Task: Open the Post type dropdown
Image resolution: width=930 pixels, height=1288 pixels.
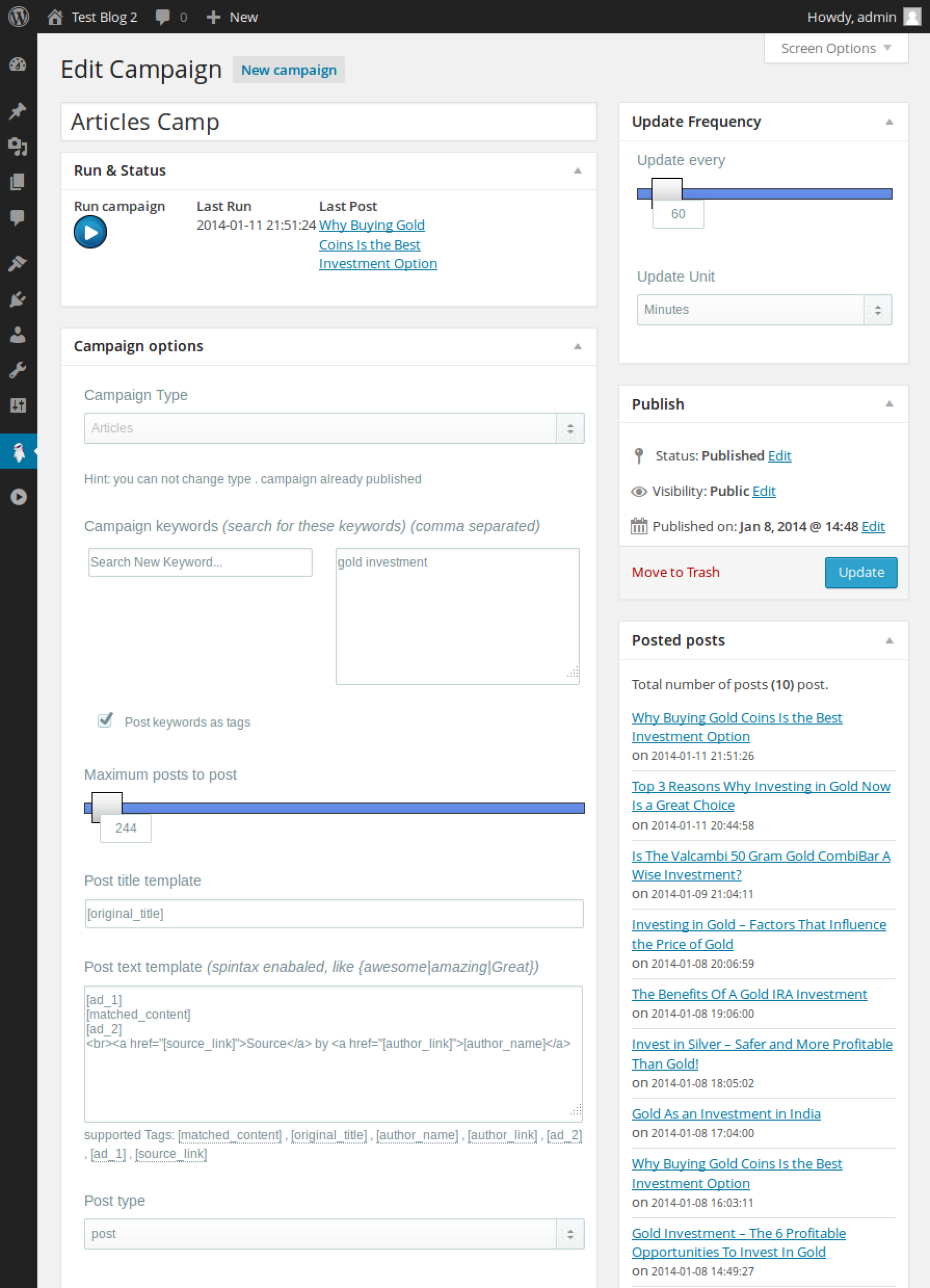Action: tap(334, 1233)
